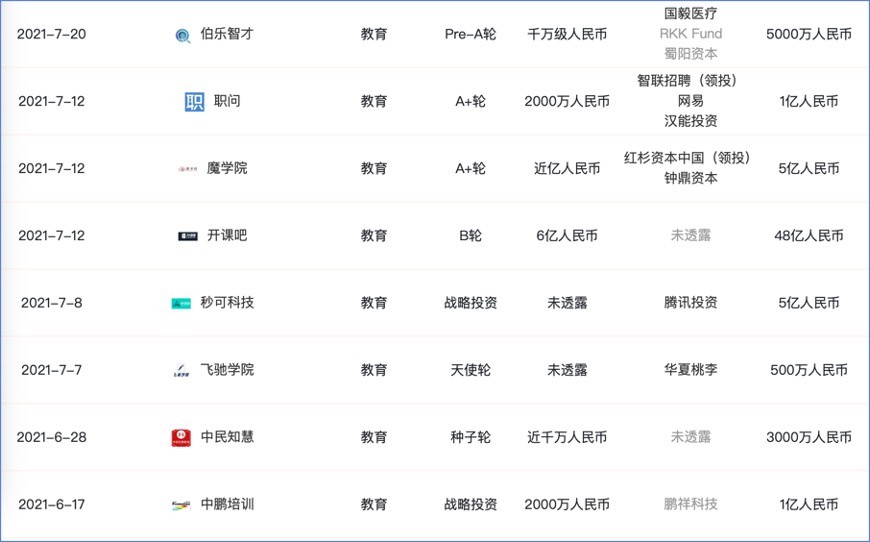Click investor 红杉资本中国（领投）
The width and height of the screenshot is (870, 542).
687,158
